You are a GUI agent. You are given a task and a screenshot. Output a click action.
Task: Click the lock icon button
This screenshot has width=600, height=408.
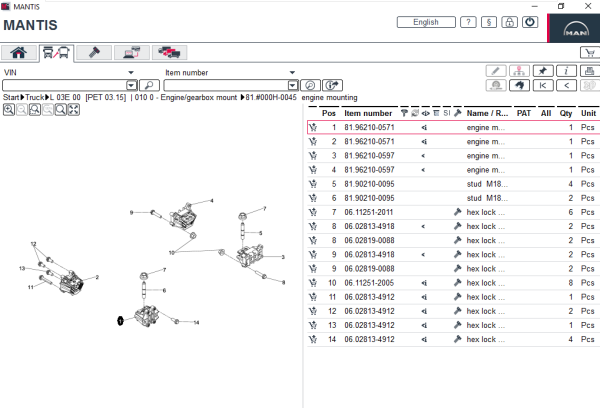(x=509, y=22)
